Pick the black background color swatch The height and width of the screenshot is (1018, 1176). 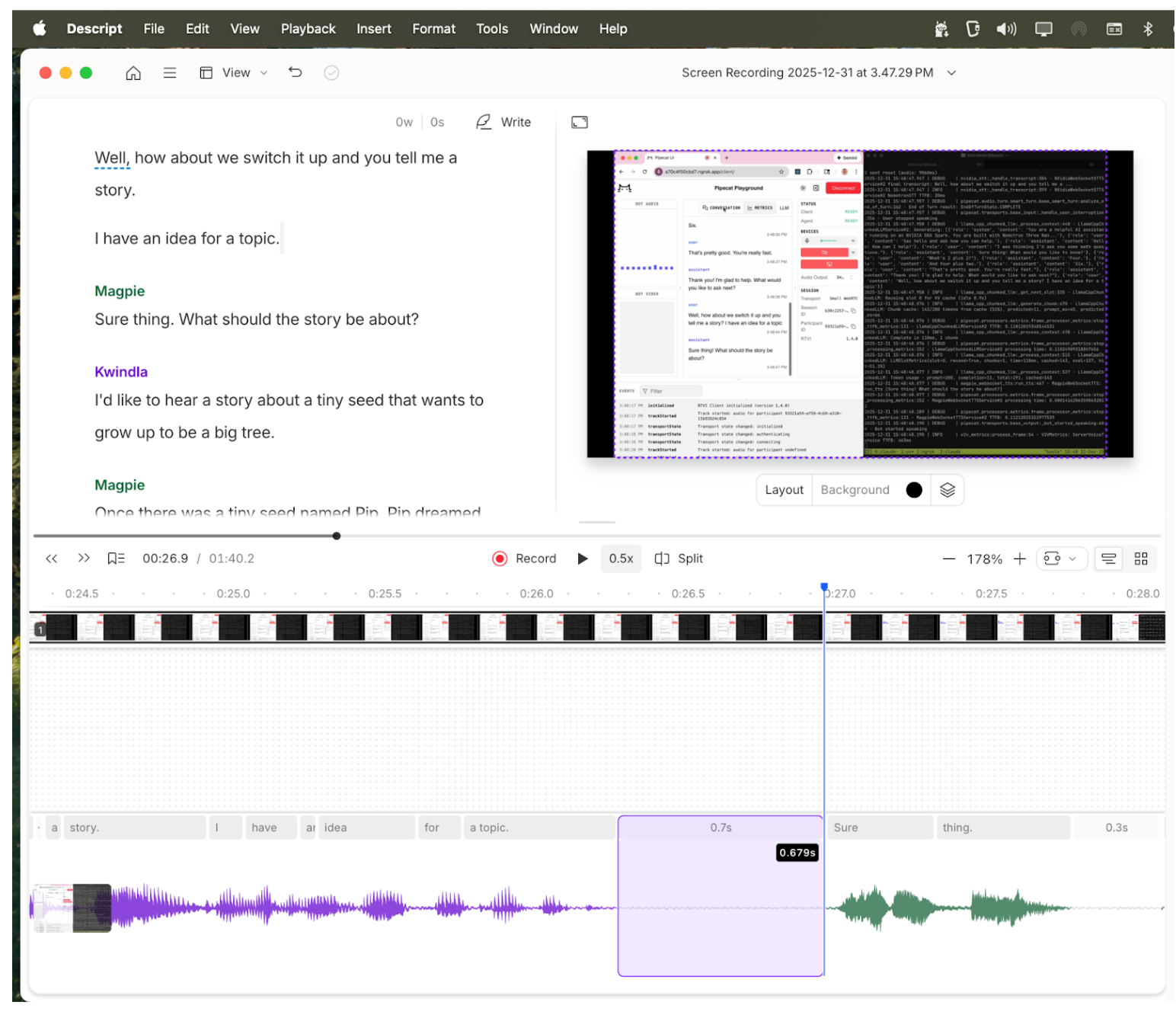pos(914,490)
